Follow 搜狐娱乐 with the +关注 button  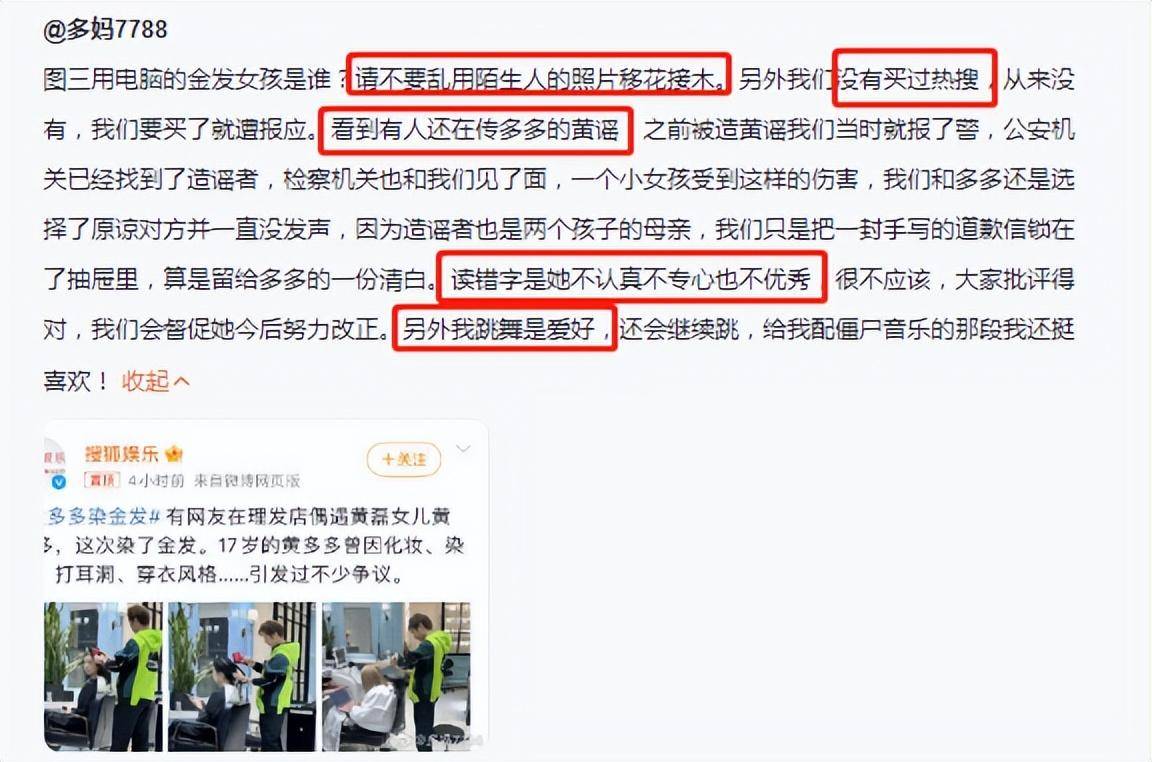click(404, 459)
